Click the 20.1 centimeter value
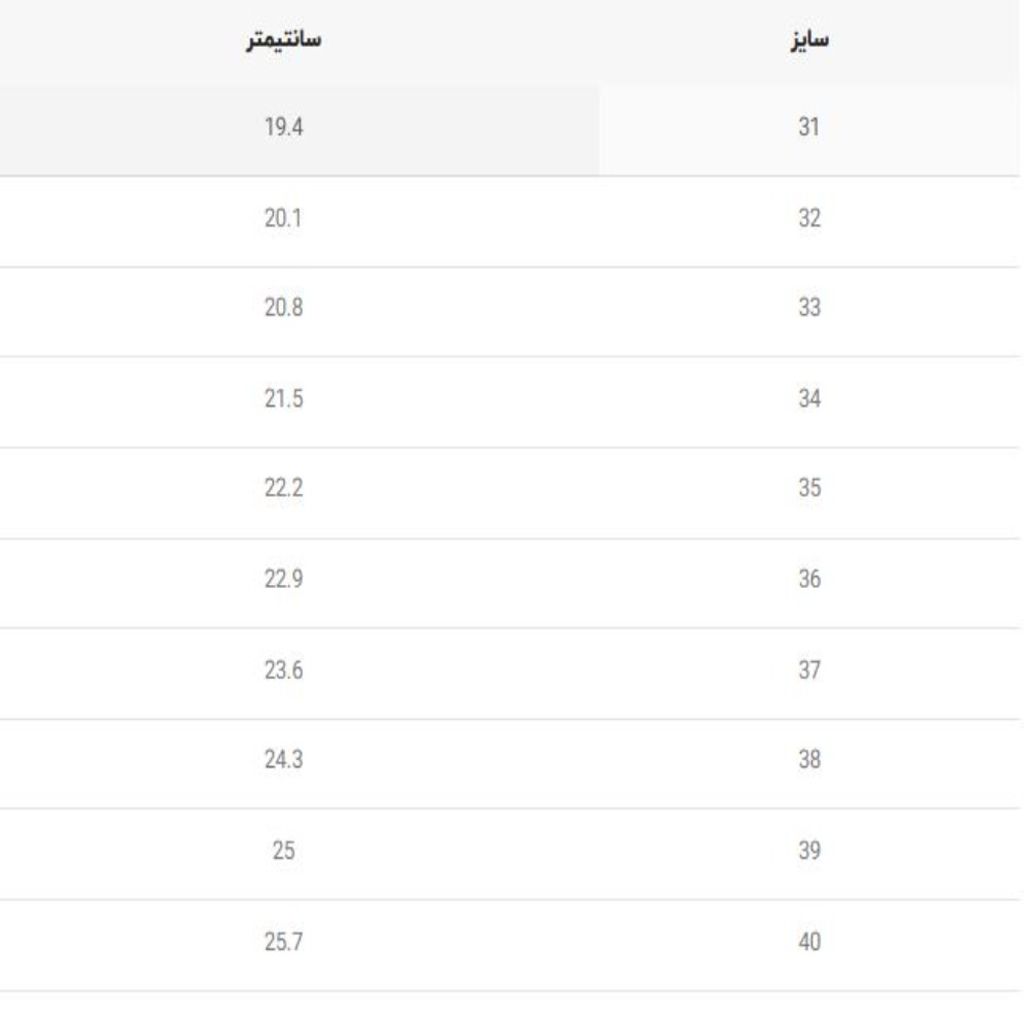The width and height of the screenshot is (1024, 1024). click(x=283, y=218)
